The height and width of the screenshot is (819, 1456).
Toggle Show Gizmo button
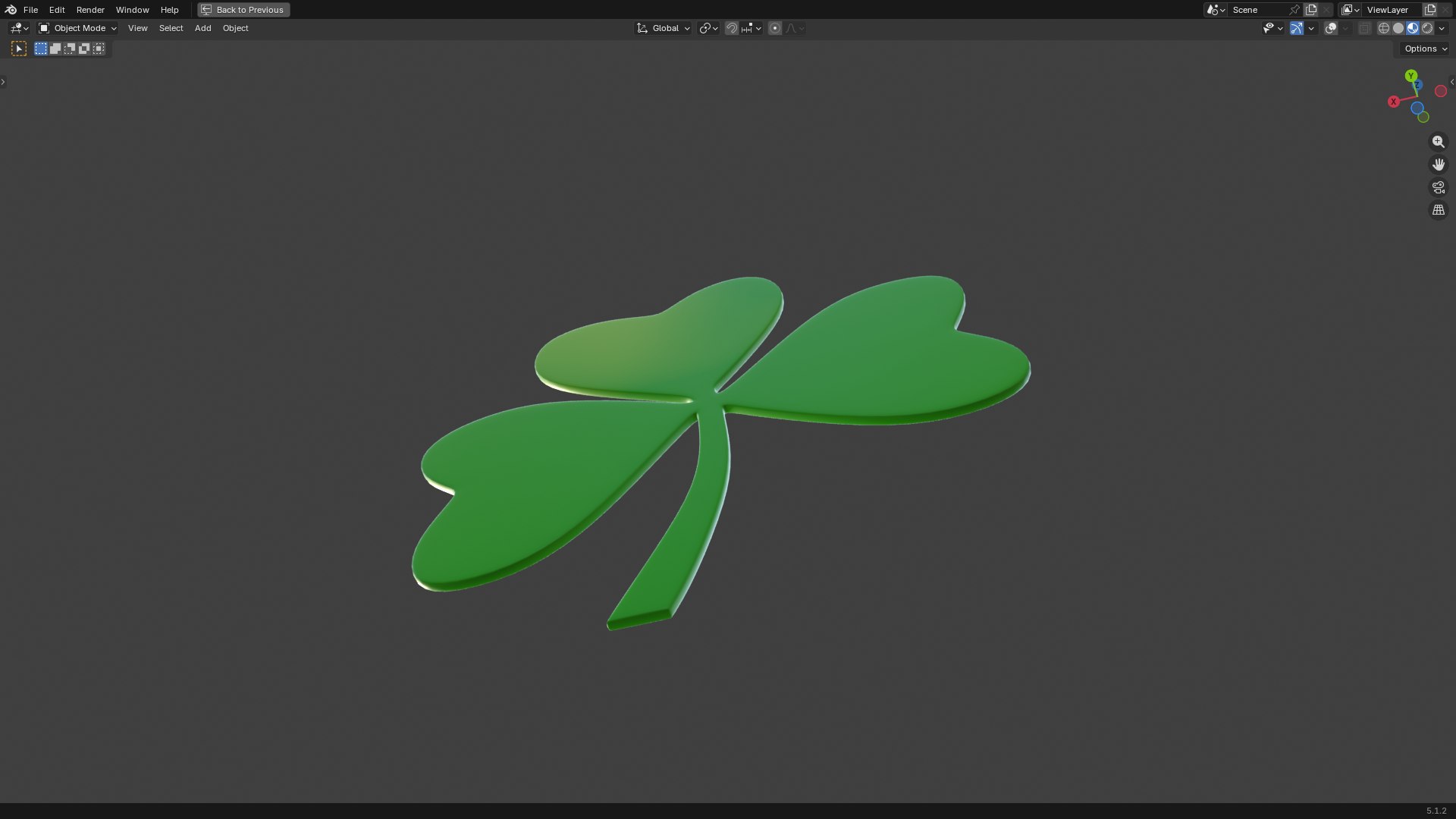pyautogui.click(x=1297, y=28)
